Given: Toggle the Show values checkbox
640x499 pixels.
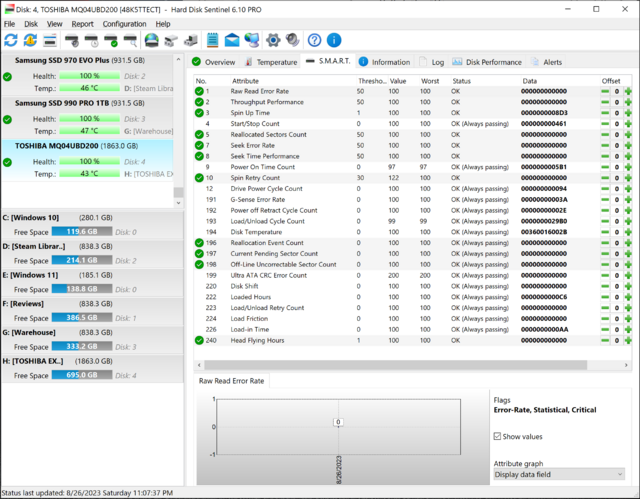Looking at the screenshot, I should click(x=499, y=436).
